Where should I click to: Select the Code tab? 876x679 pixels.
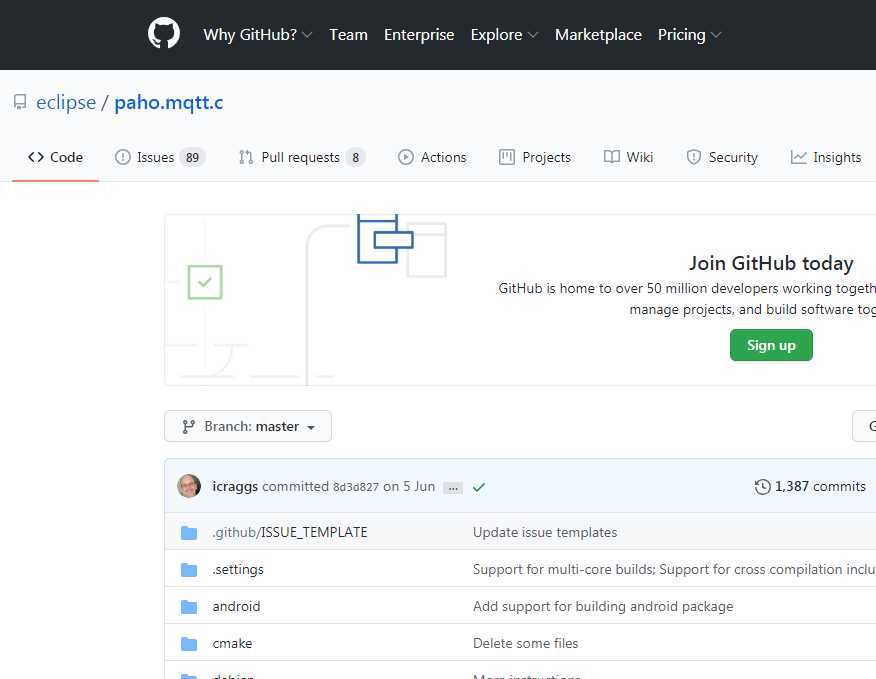pos(55,158)
